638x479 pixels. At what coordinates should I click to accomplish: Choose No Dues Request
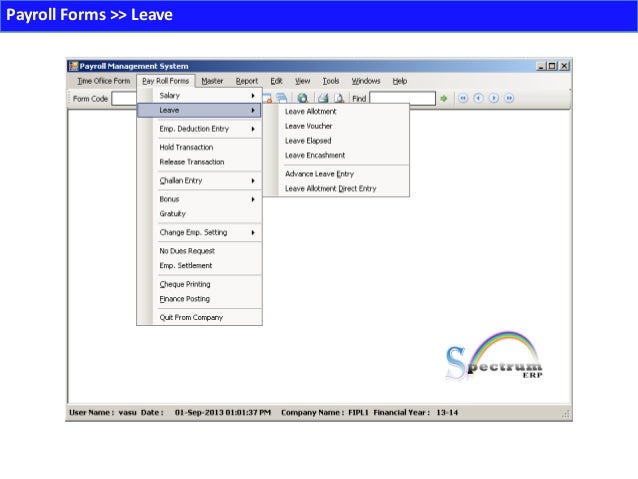point(199,251)
